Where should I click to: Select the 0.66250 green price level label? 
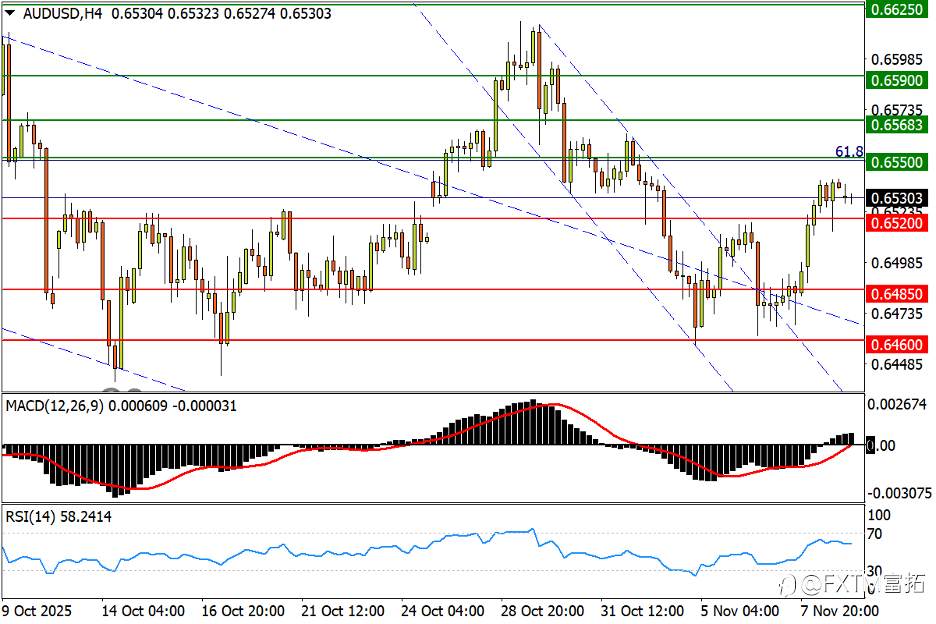coord(897,9)
